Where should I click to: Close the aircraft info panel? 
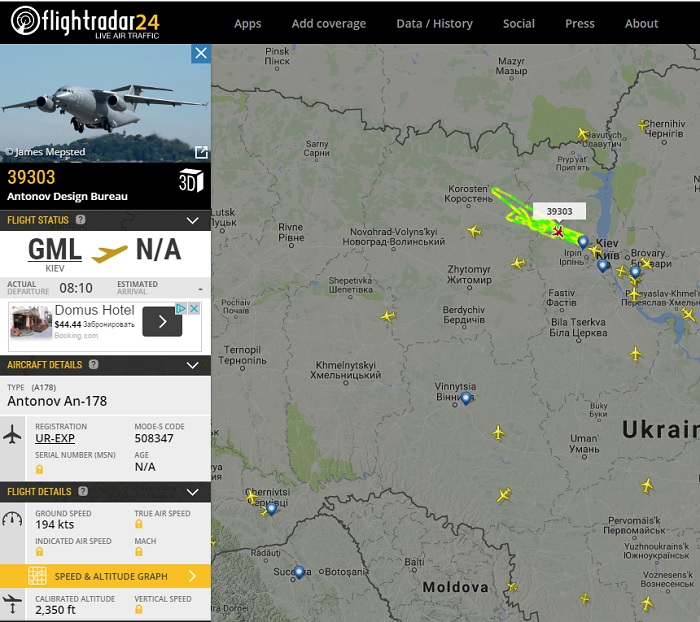[x=201, y=53]
